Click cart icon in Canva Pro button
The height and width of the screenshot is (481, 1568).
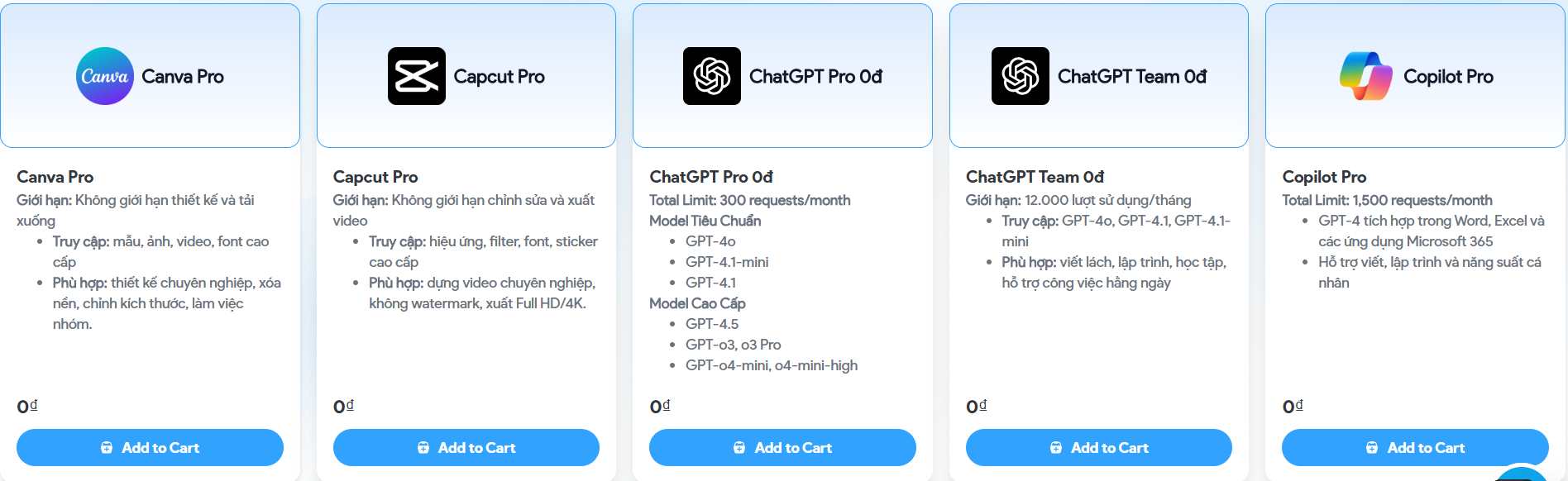(107, 448)
